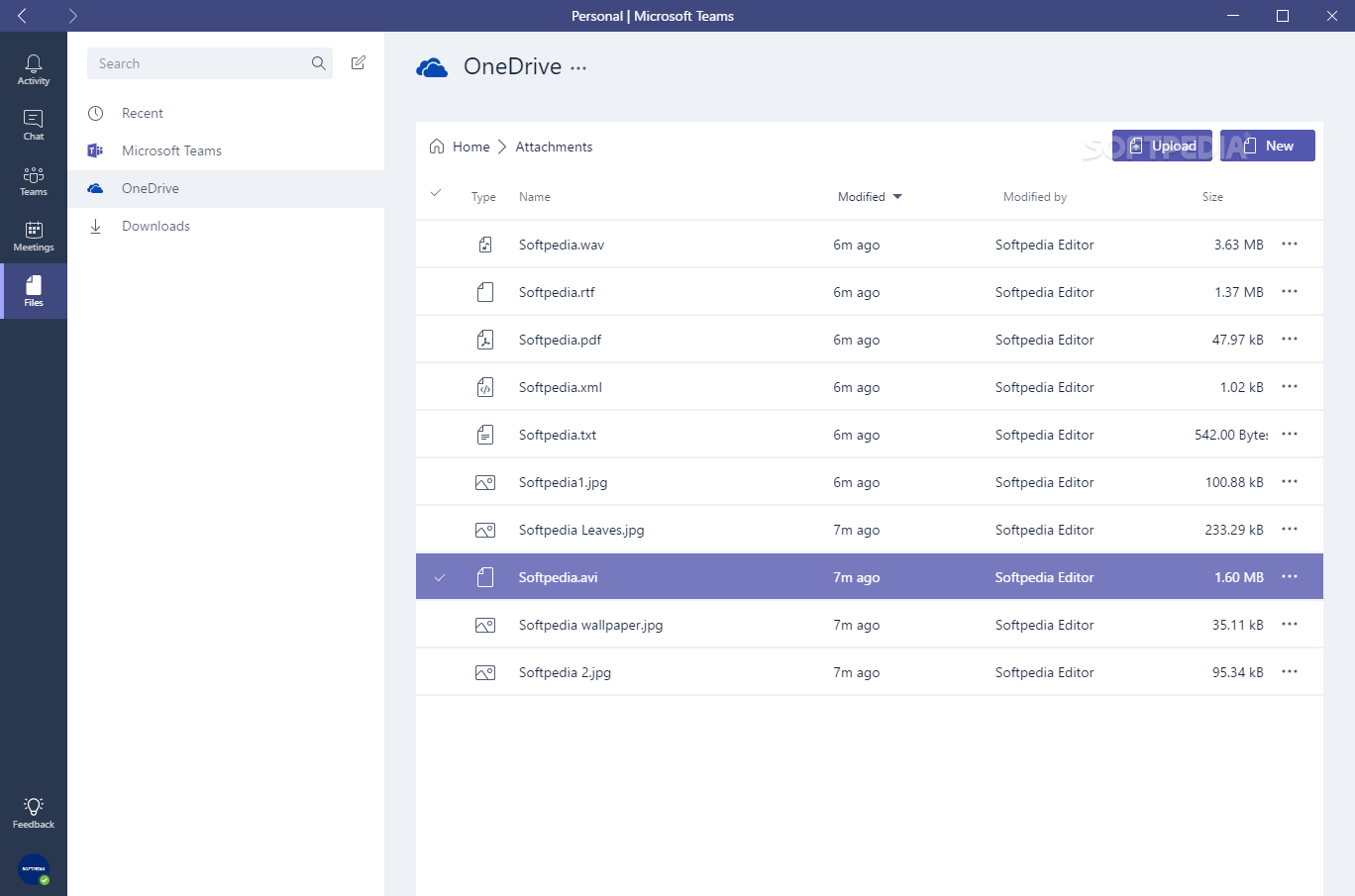Select Recent in the files list
This screenshot has height=896, width=1355.
point(226,113)
